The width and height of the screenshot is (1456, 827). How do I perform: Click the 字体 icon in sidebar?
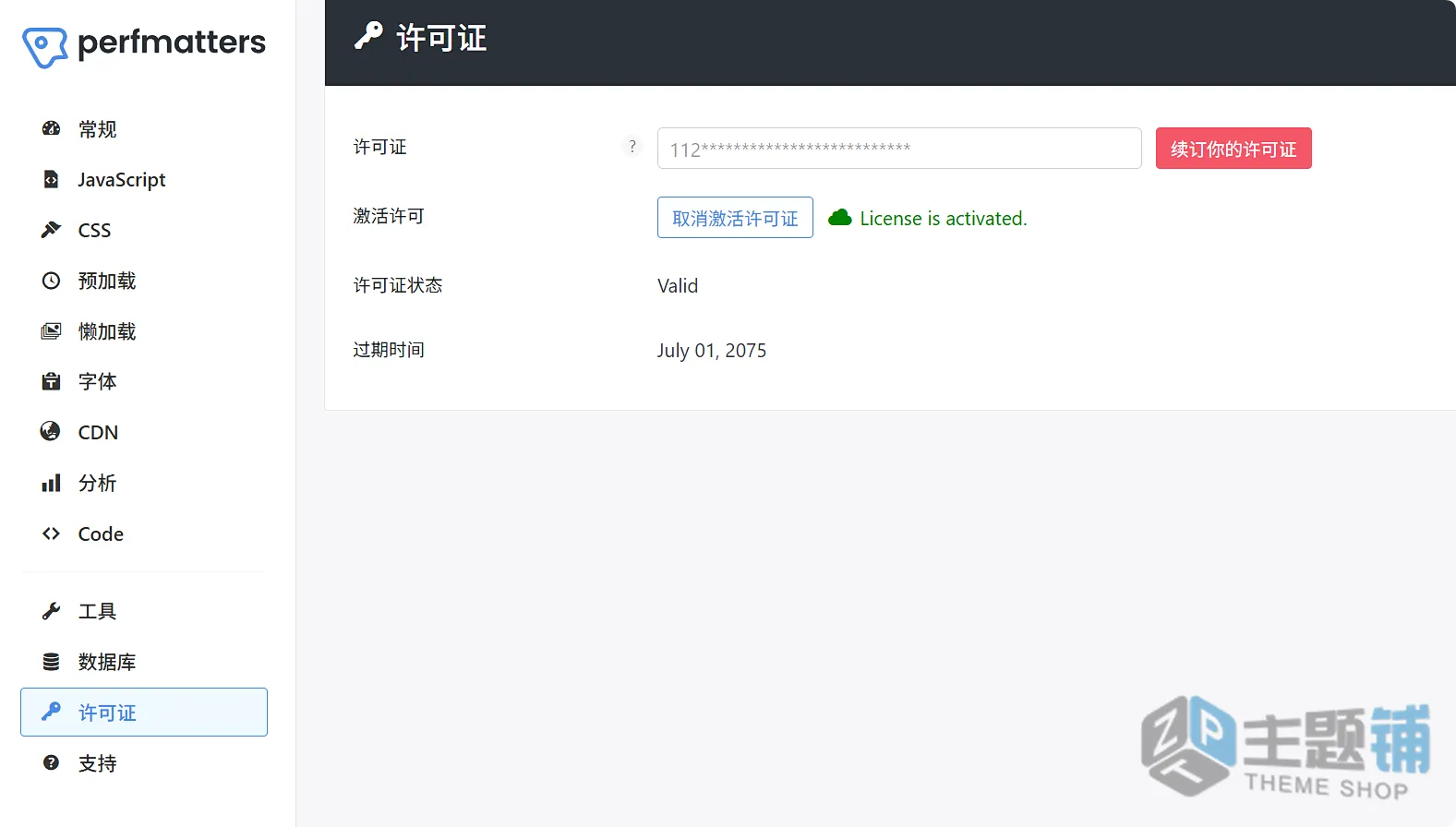coord(52,381)
